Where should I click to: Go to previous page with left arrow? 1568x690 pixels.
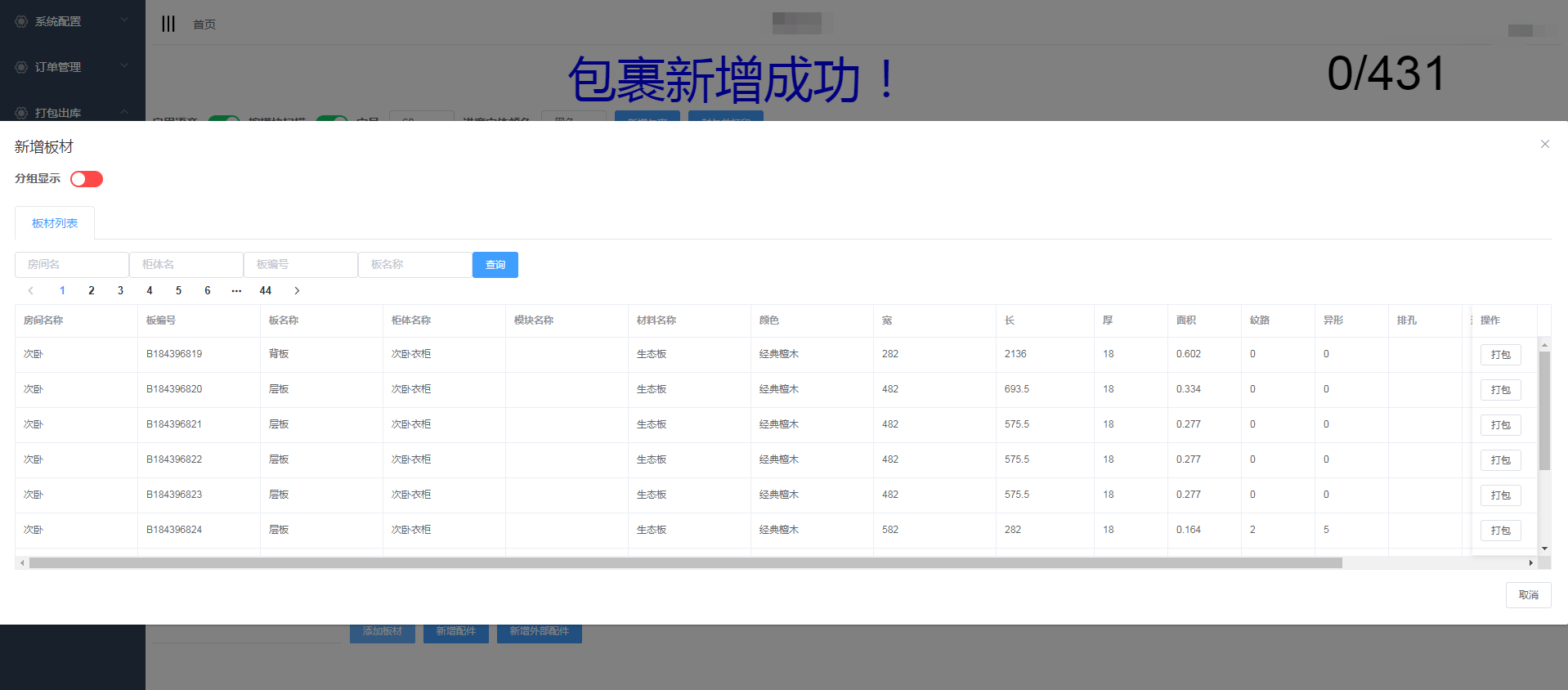click(x=31, y=290)
